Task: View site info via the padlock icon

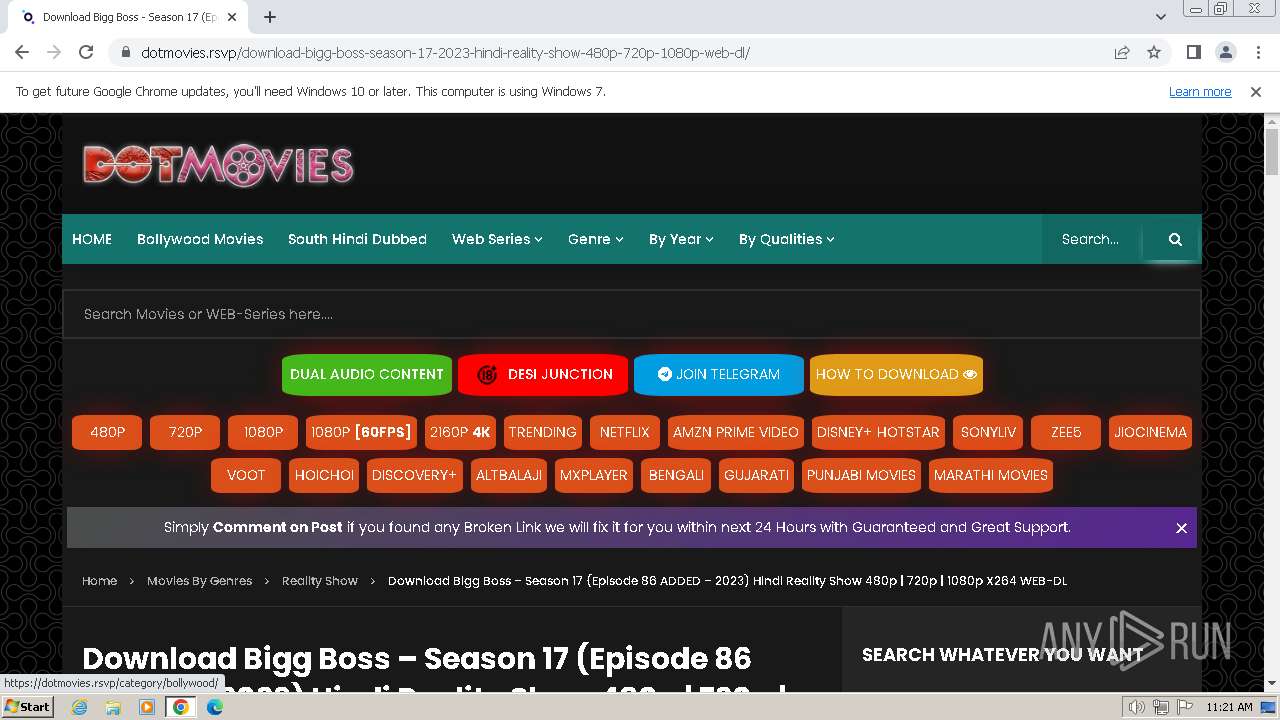Action: pos(125,53)
